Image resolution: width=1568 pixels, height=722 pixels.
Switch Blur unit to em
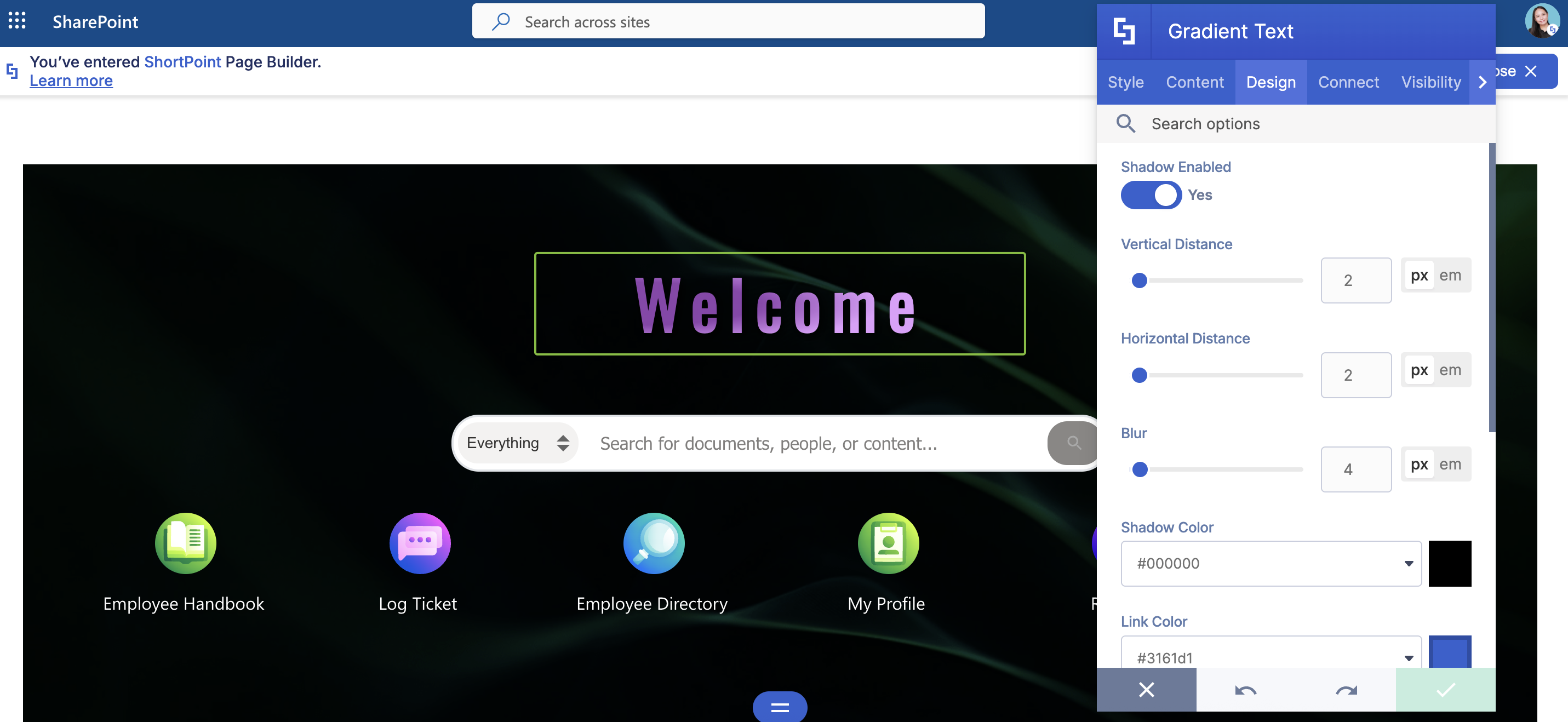[x=1450, y=465]
